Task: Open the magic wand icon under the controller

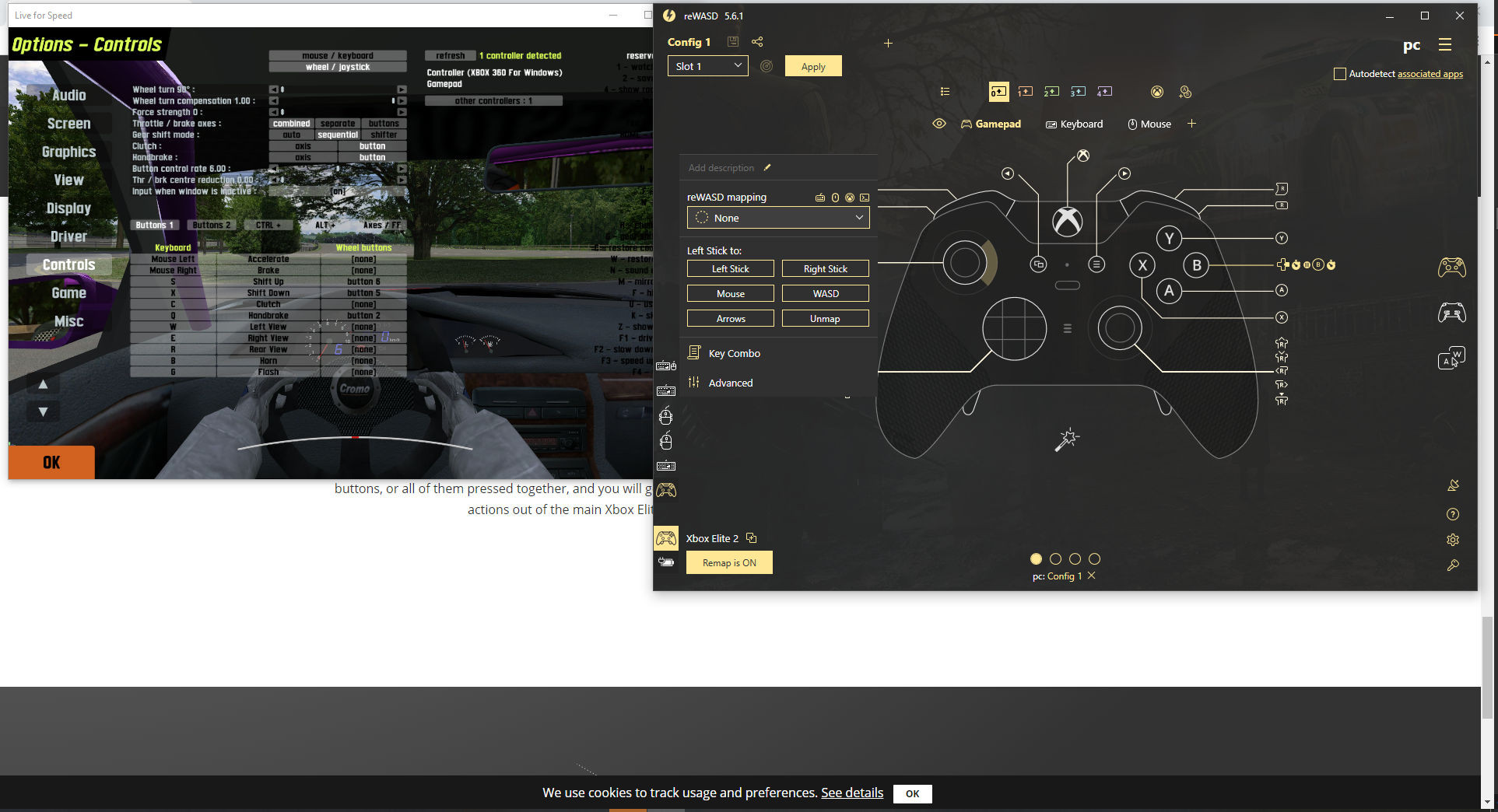Action: 1067,439
